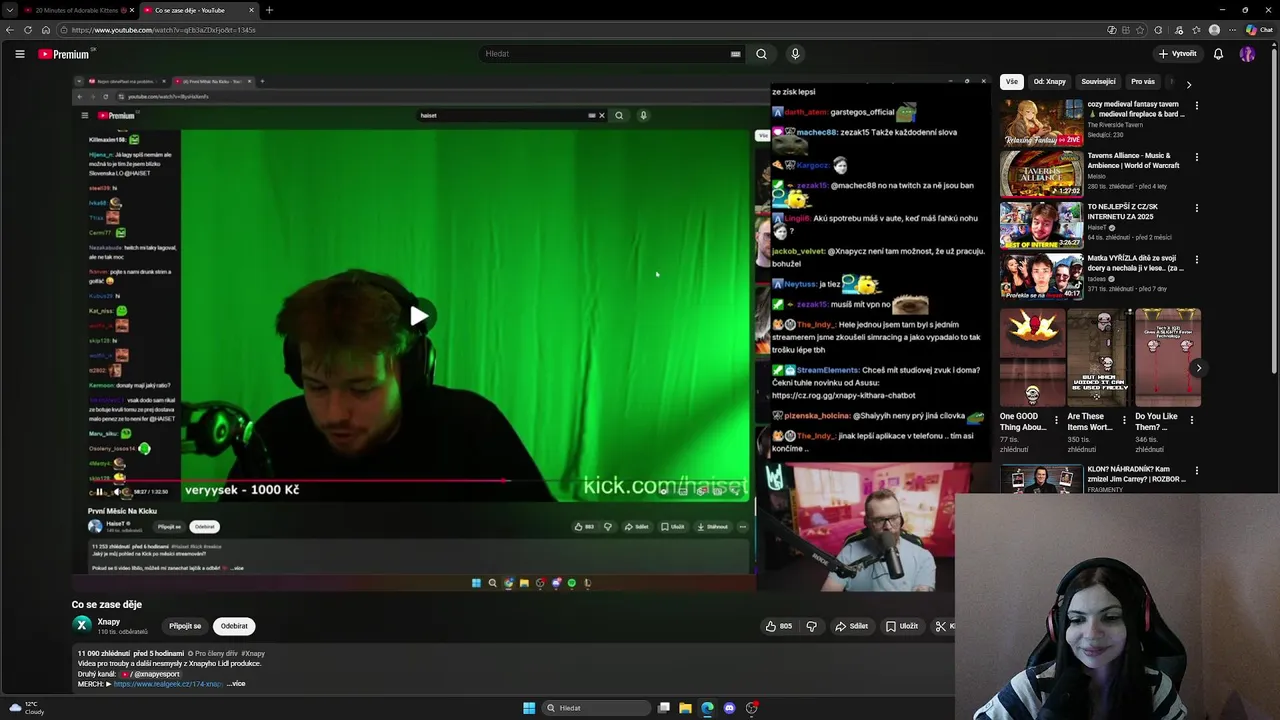
Task: Open the weather widget showing 12°C Cloudy
Action: tap(25, 708)
